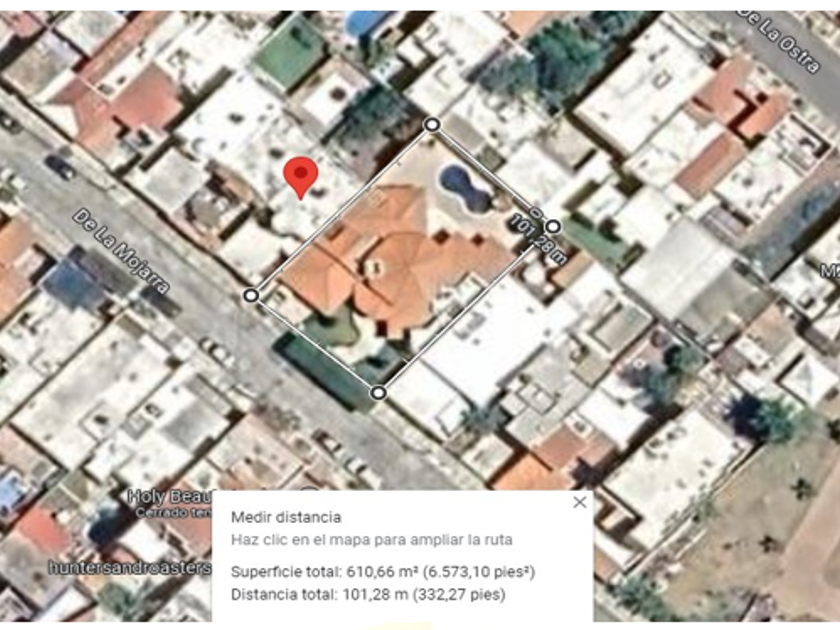
Task: Click the 101,28 m distance label
Action: (538, 238)
